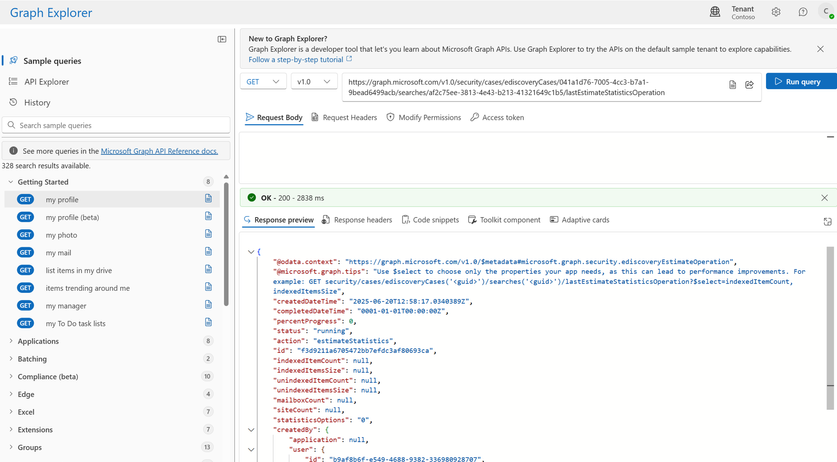Collapse the user JSON node
837x462 pixels.
[251, 449]
